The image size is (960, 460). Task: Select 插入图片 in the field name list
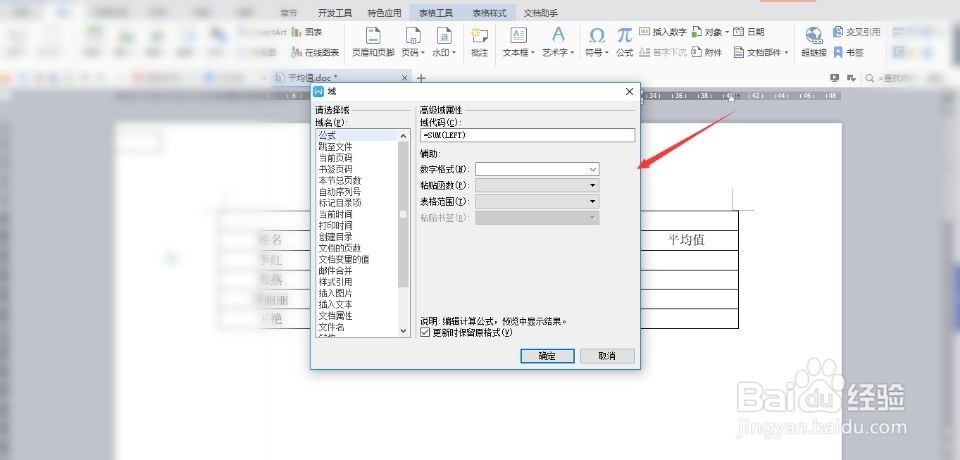[x=336, y=293]
